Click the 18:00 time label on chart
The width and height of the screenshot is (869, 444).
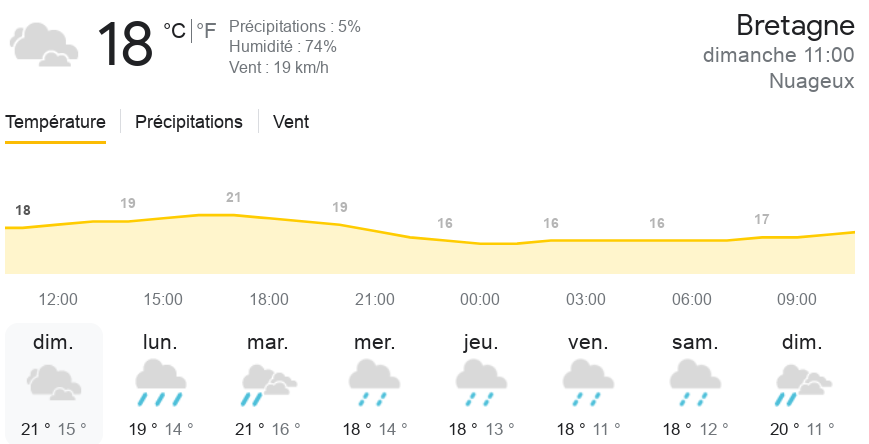coord(269,299)
